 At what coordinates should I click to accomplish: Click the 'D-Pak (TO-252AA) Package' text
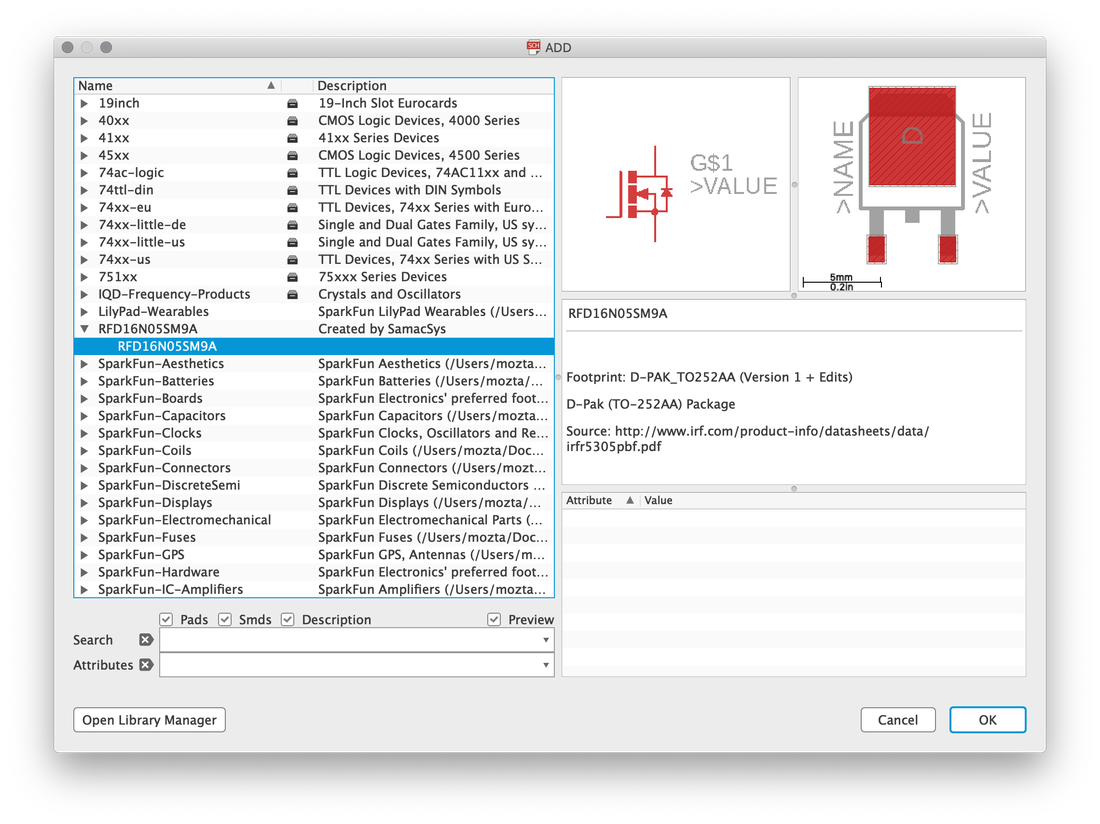tap(650, 405)
